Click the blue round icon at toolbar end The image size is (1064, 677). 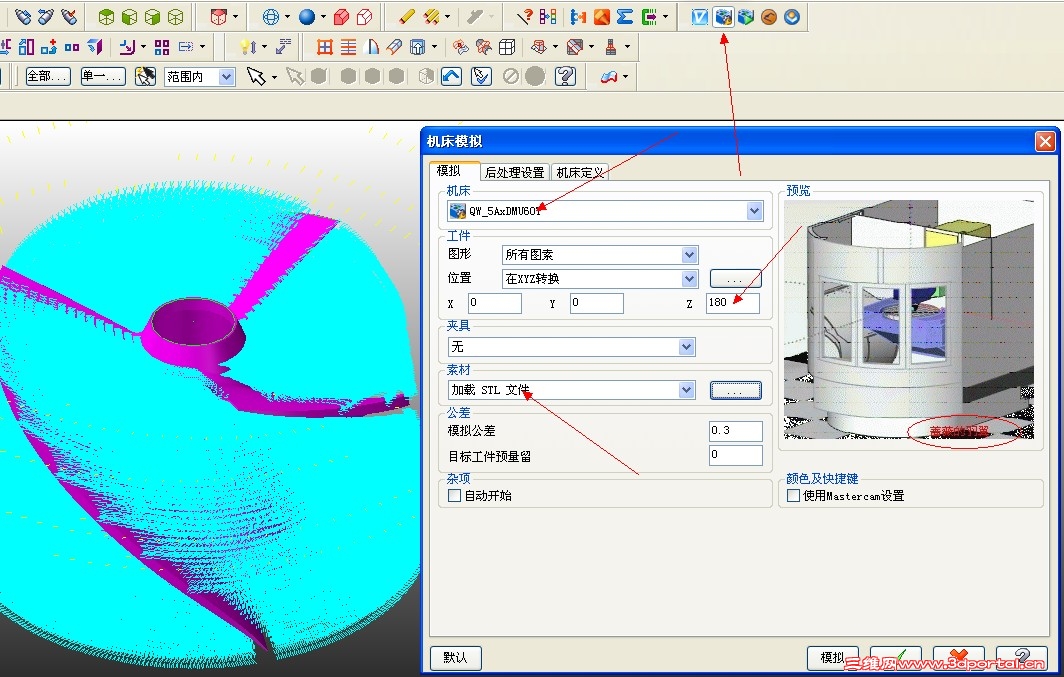click(x=792, y=17)
